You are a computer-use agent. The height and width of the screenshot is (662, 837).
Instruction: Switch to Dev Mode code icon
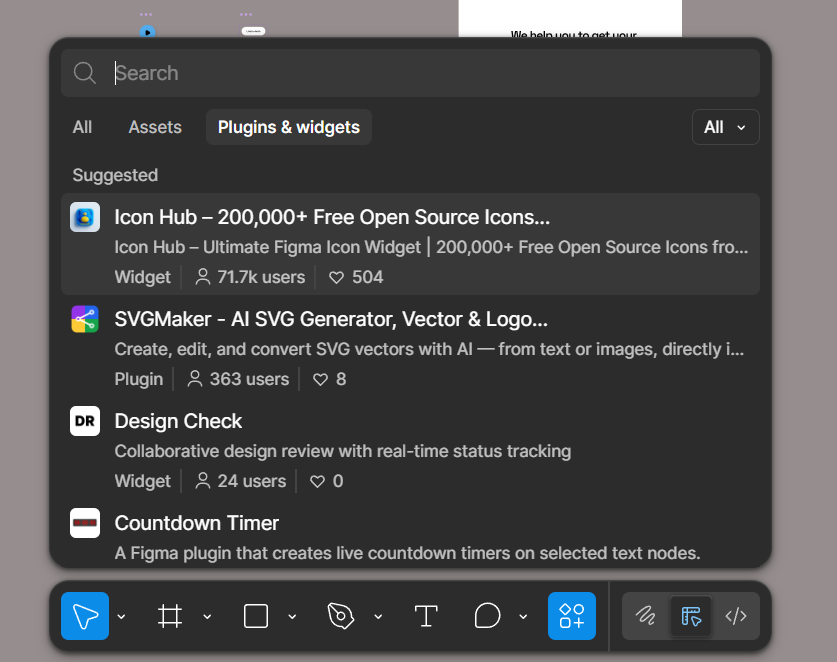point(736,616)
